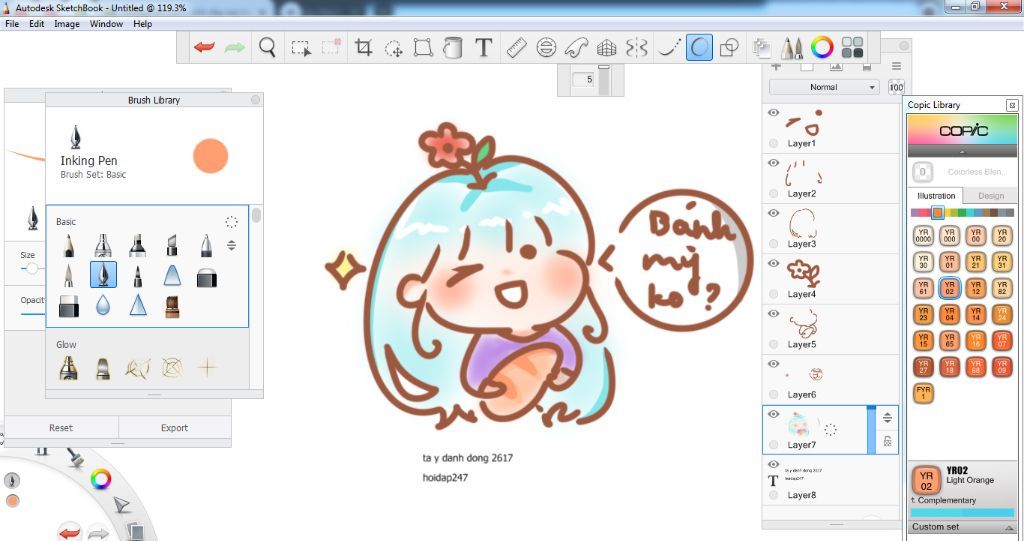
Task: Open Basic brush set dotted-circle menu
Action: (x=231, y=221)
